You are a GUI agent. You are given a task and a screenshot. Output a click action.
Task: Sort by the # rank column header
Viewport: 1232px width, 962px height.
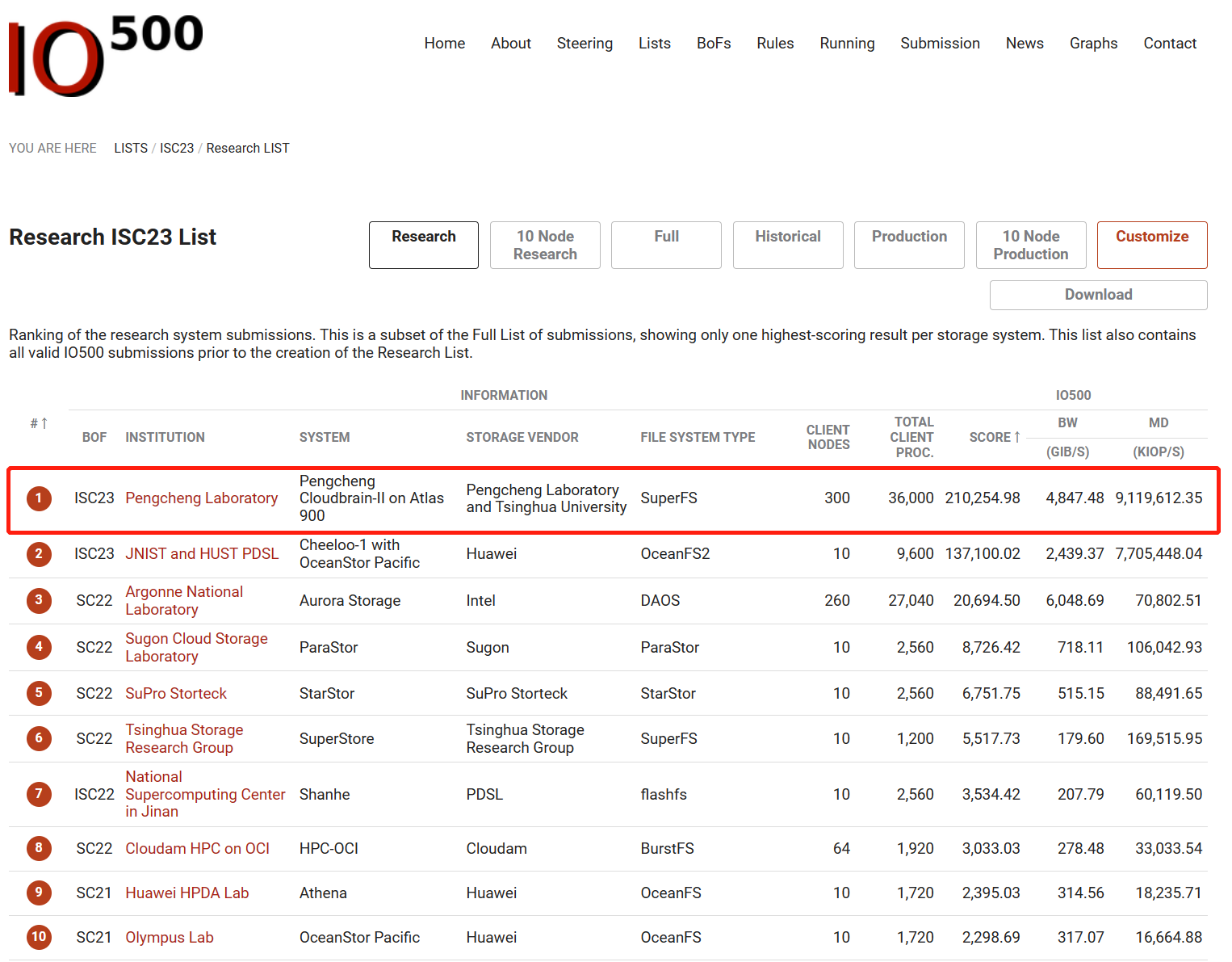click(x=39, y=423)
